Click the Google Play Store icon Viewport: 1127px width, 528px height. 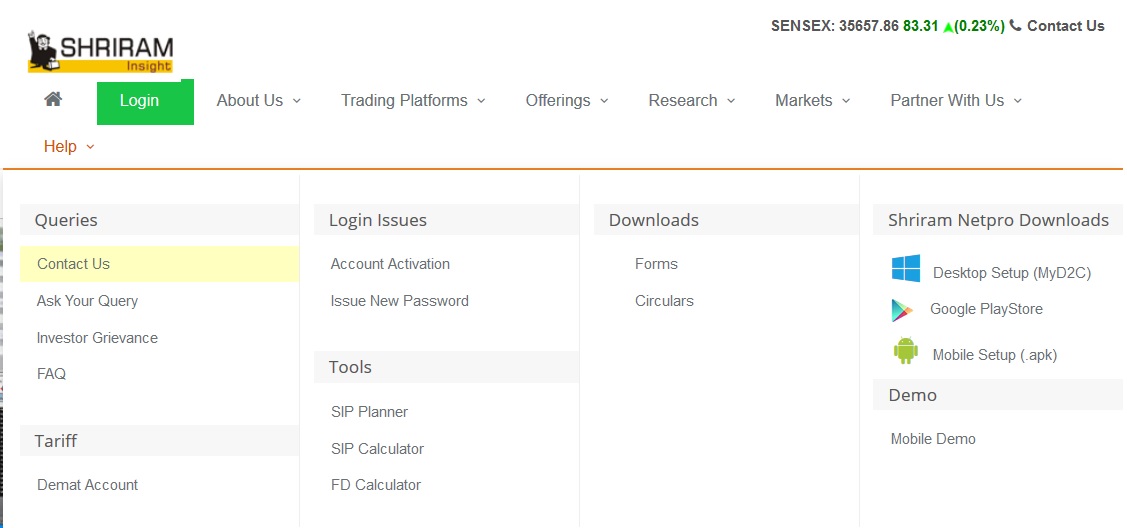[903, 310]
